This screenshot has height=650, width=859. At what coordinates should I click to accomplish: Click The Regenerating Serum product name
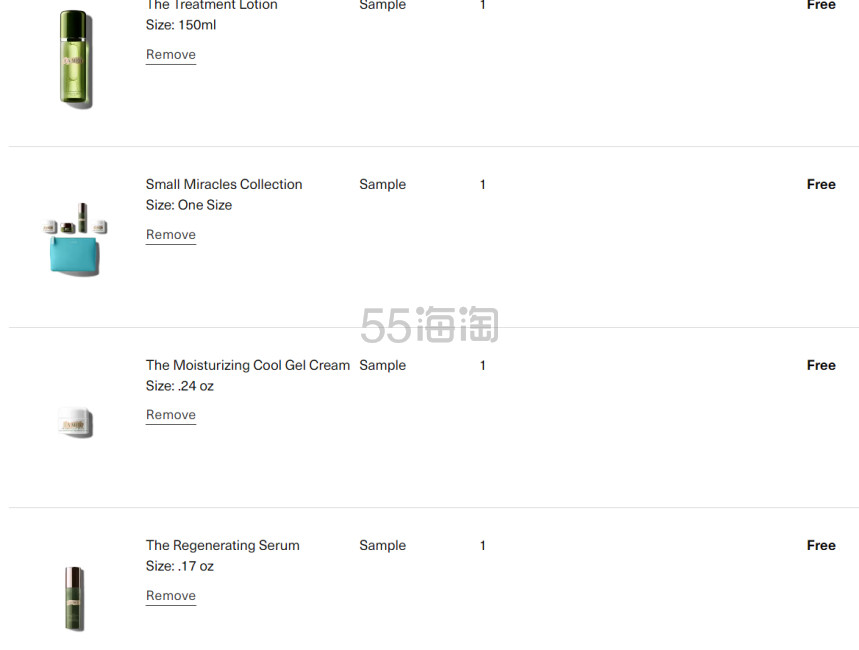click(222, 545)
